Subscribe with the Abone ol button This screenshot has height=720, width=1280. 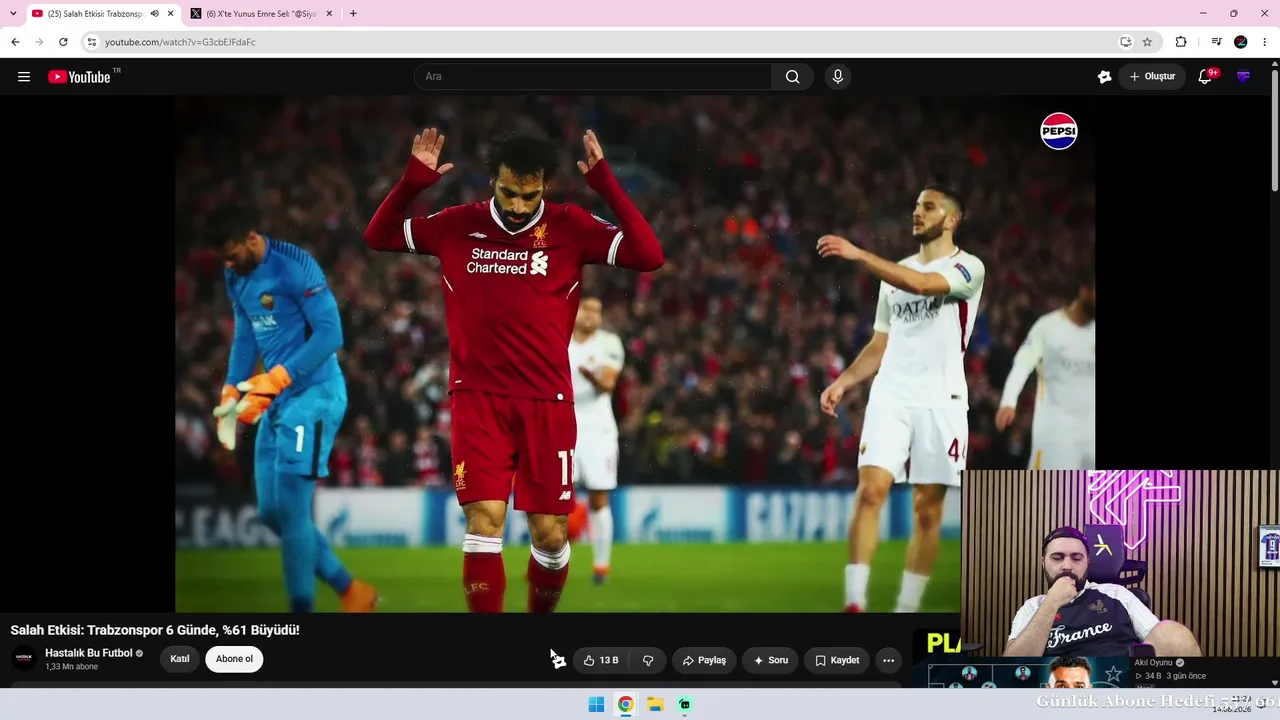(234, 659)
